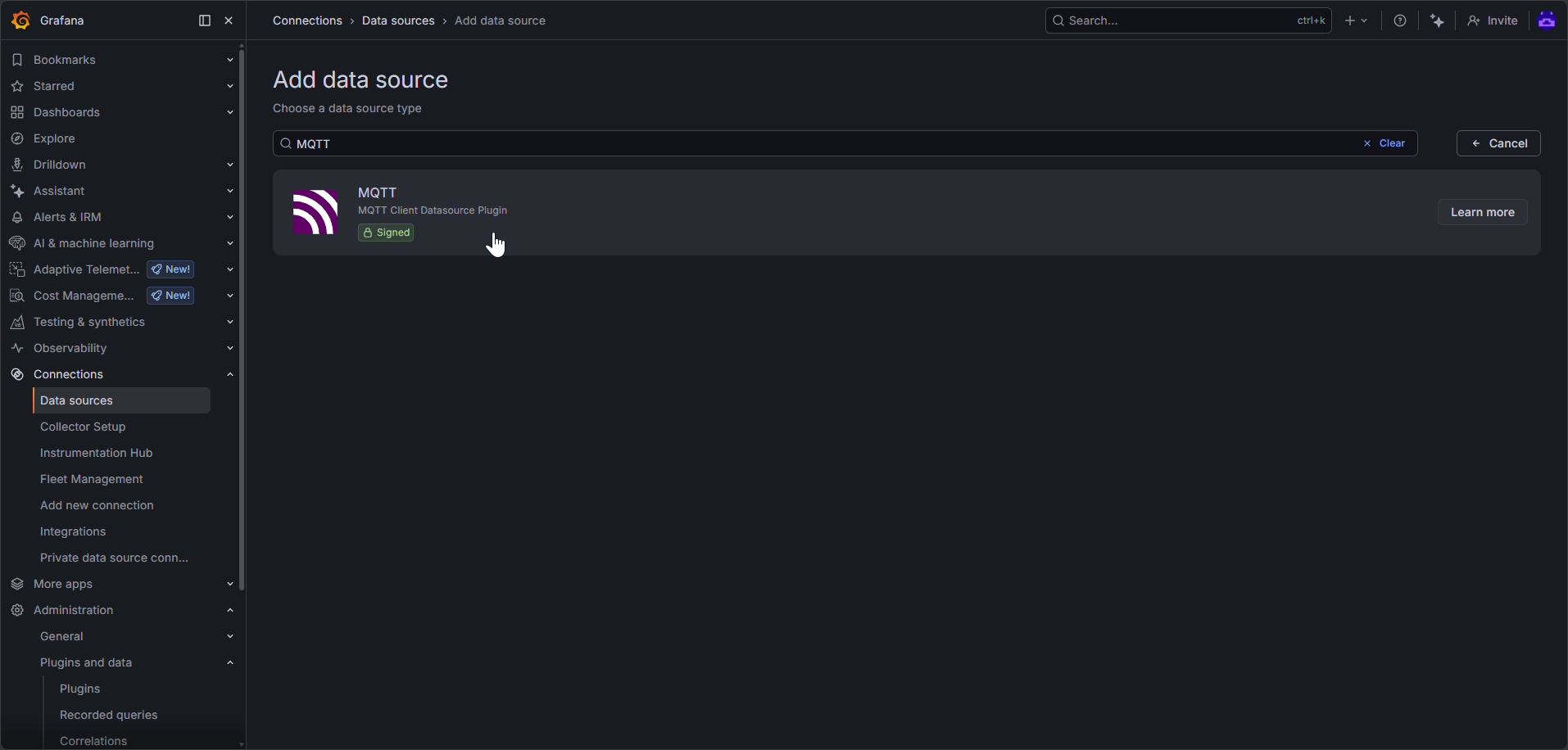Click the Grafana logo icon
Viewport: 1568px width, 750px height.
[21, 20]
